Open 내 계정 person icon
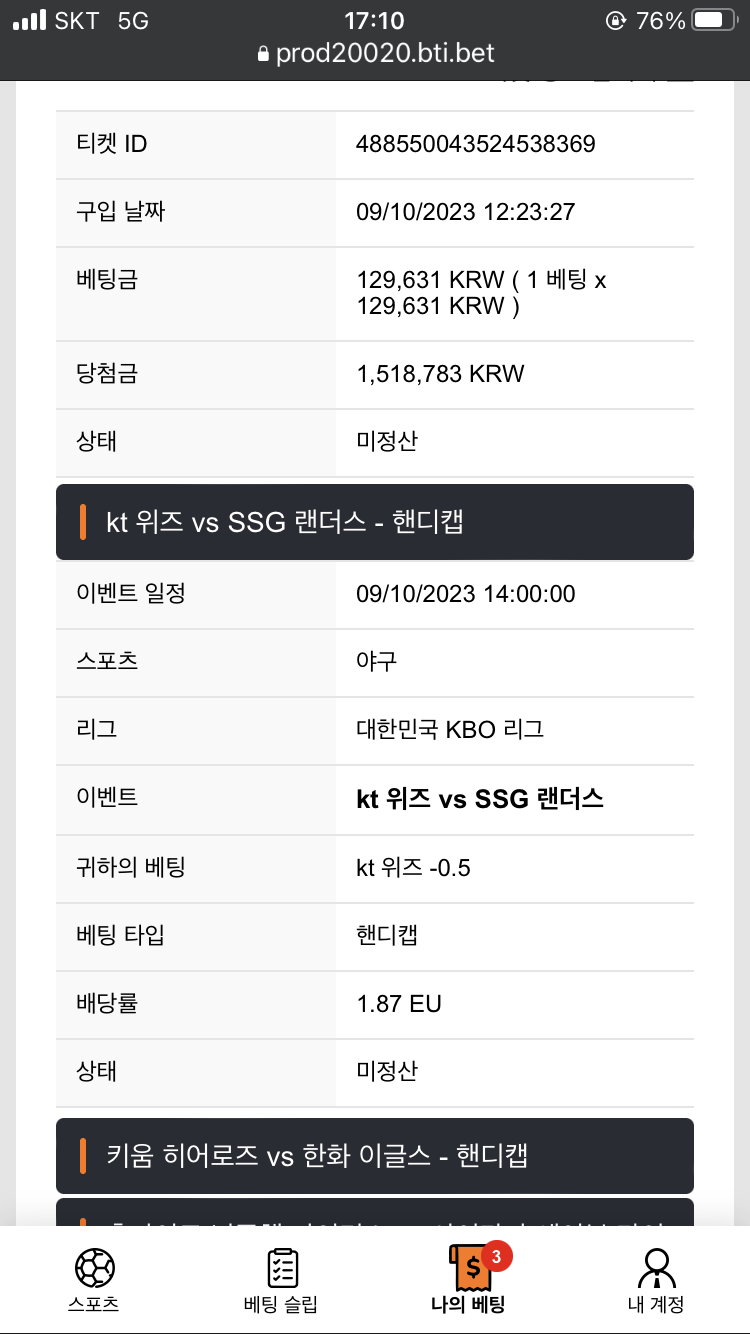Screen dimensions: 750x1334 coord(655,1268)
